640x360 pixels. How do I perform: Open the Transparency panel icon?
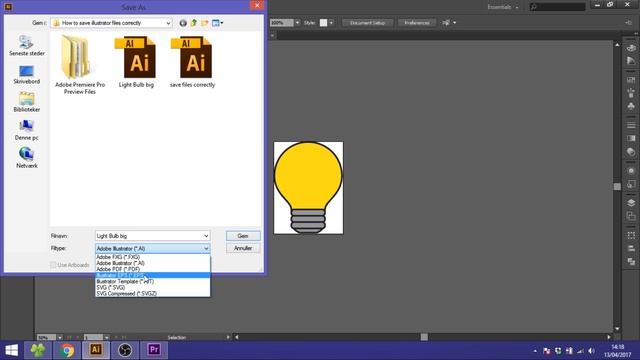click(x=631, y=152)
